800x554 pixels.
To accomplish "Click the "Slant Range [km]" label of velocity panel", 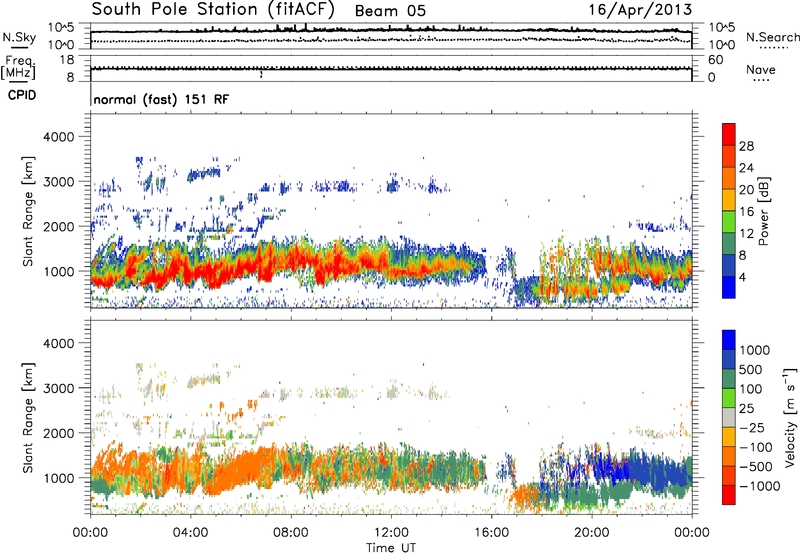I will (x=28, y=418).
